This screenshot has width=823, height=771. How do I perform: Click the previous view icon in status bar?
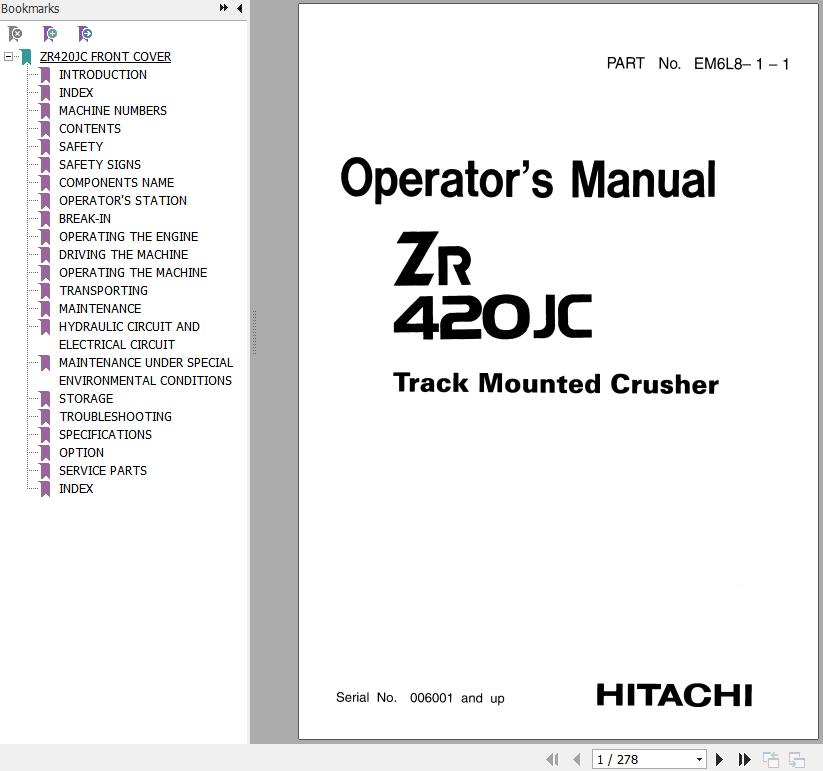tap(771, 759)
